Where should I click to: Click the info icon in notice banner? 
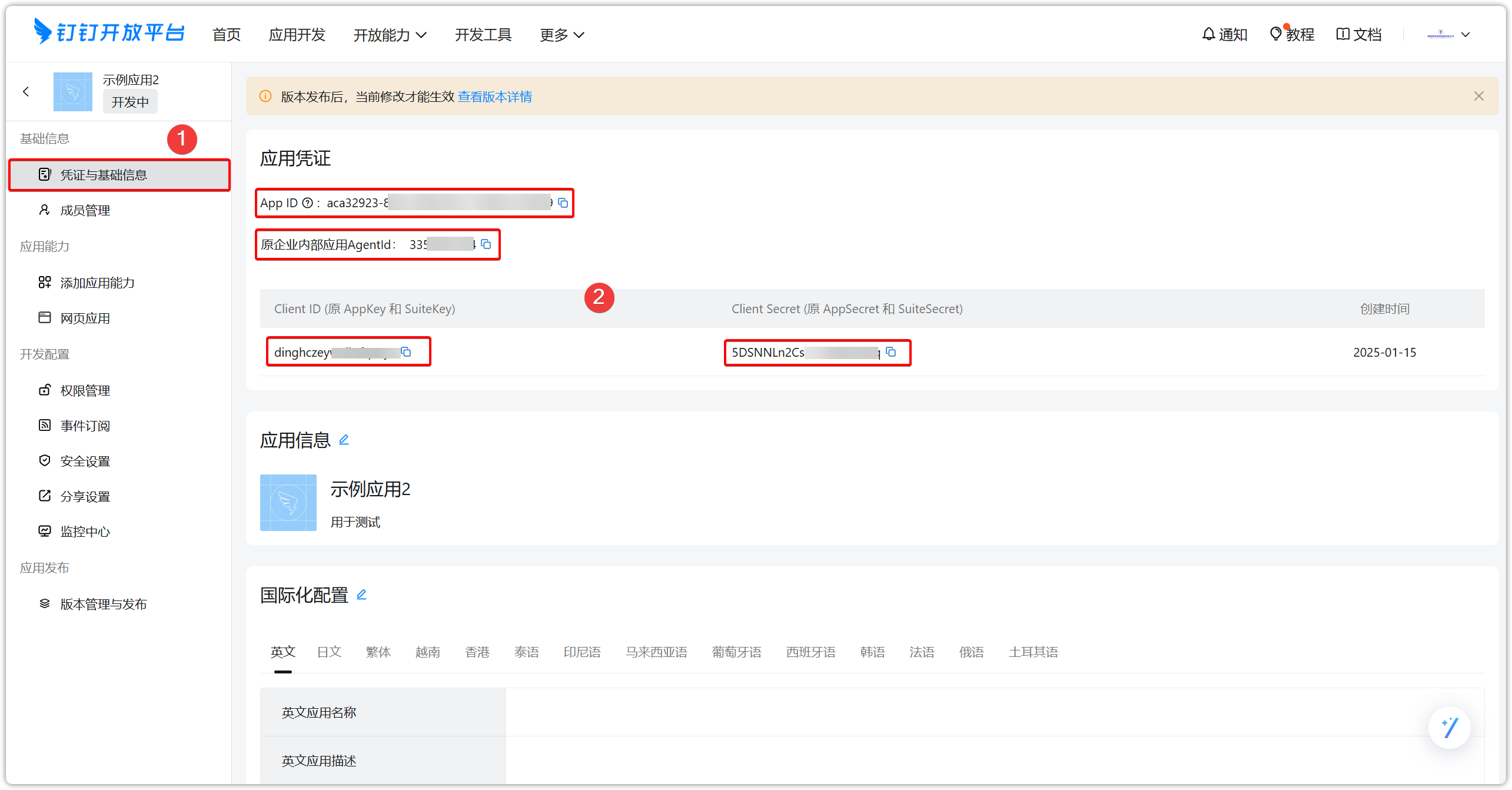[265, 96]
